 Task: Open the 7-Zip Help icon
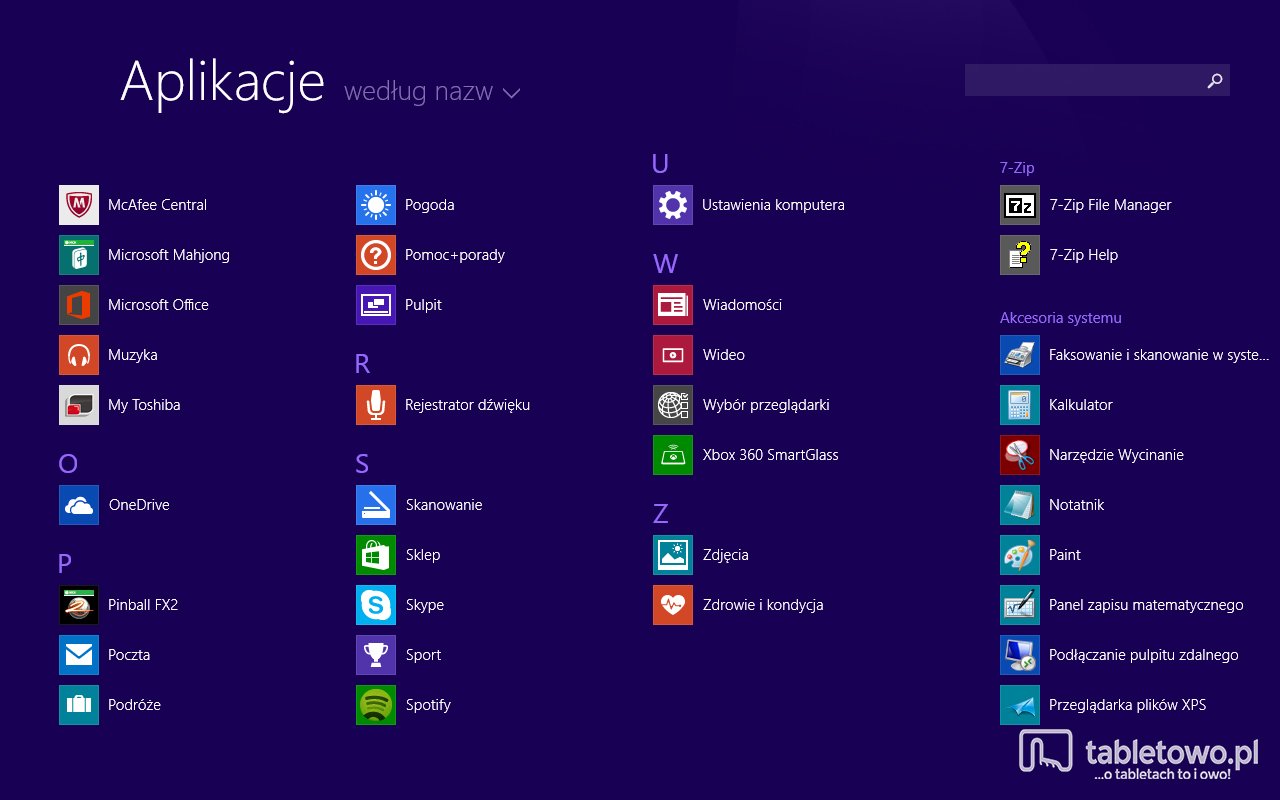1020,255
